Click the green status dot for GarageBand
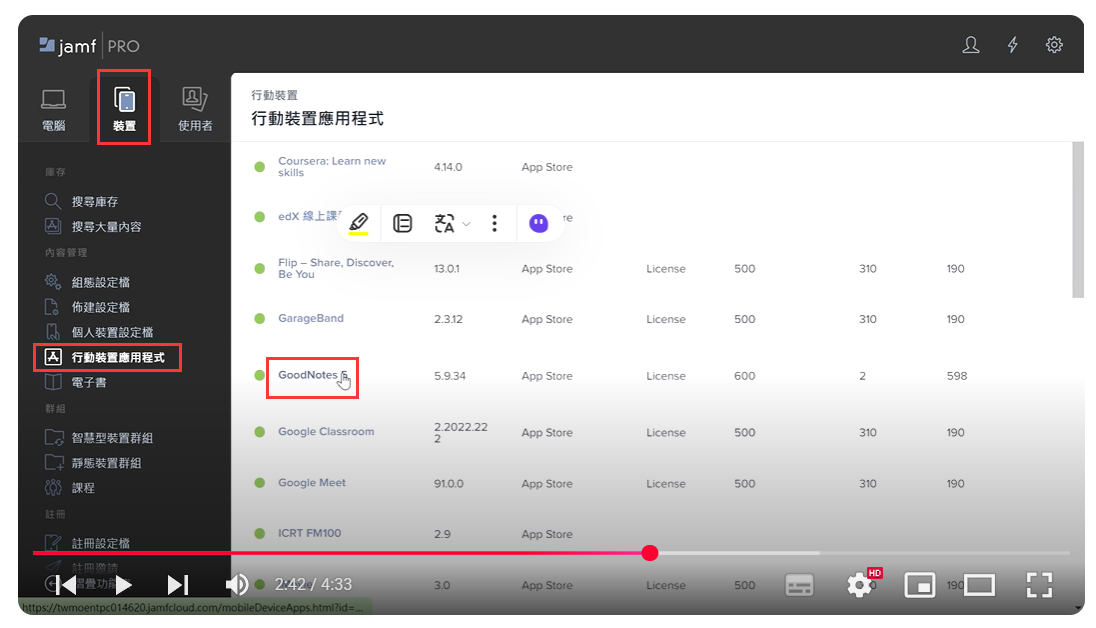The width and height of the screenshot is (1096, 628). pyautogui.click(x=259, y=318)
